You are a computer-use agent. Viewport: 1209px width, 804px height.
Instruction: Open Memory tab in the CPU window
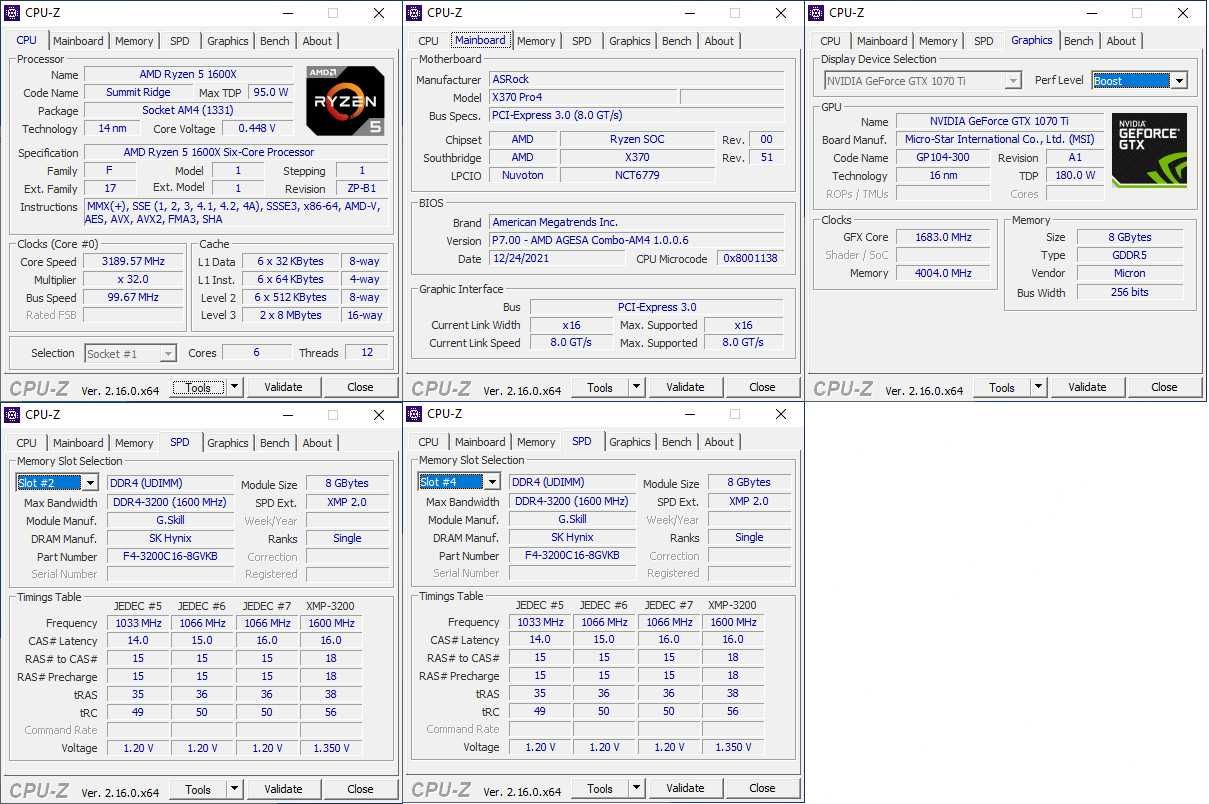(x=134, y=41)
